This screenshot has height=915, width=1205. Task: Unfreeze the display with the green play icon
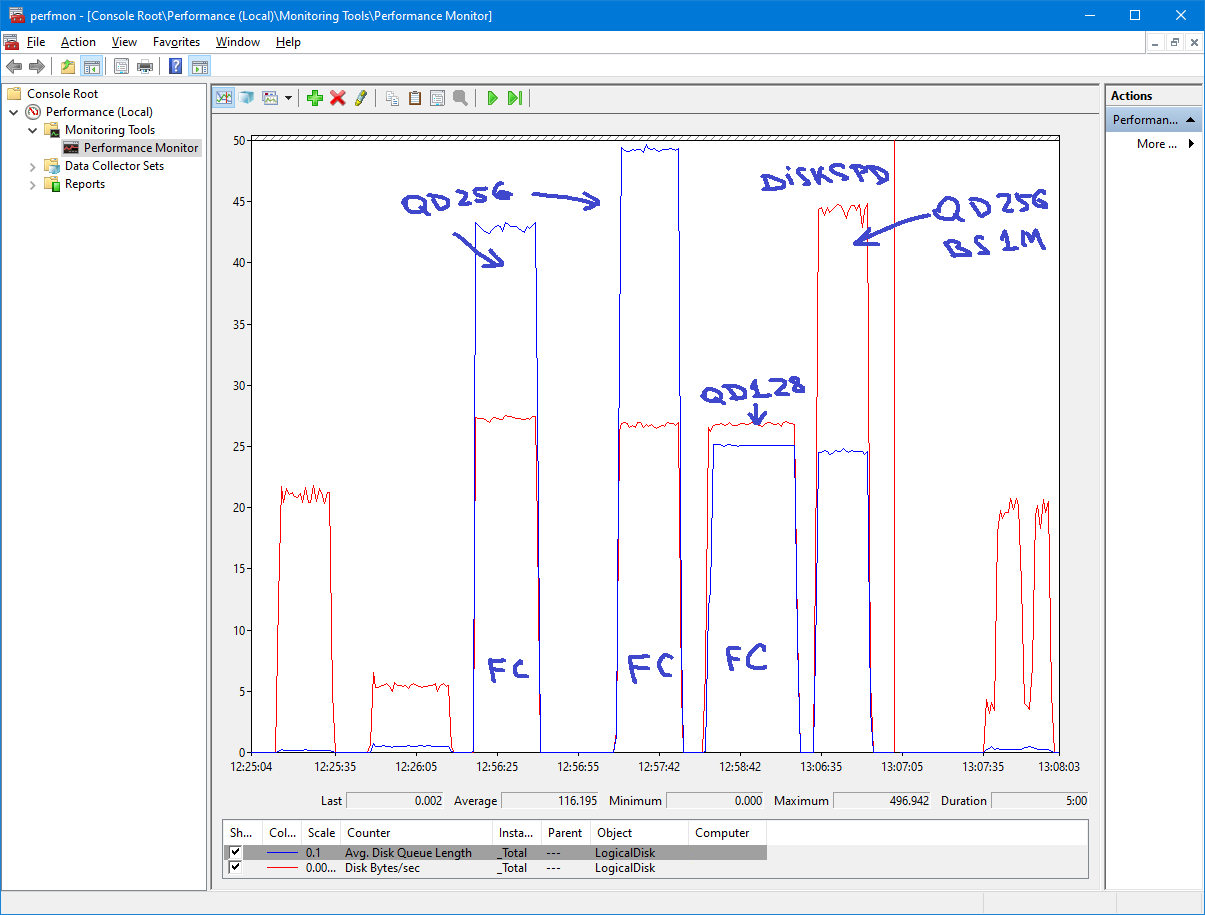pos(492,97)
